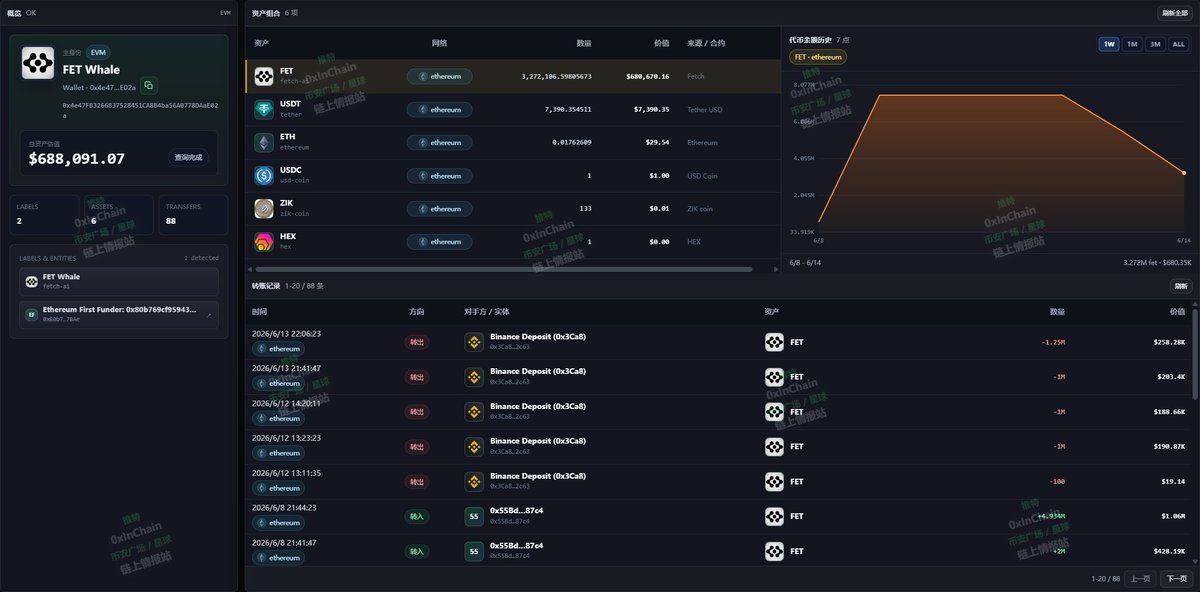Click the FET Whale avatar logo
Screen dimensions: 1200x592
tap(38, 63)
